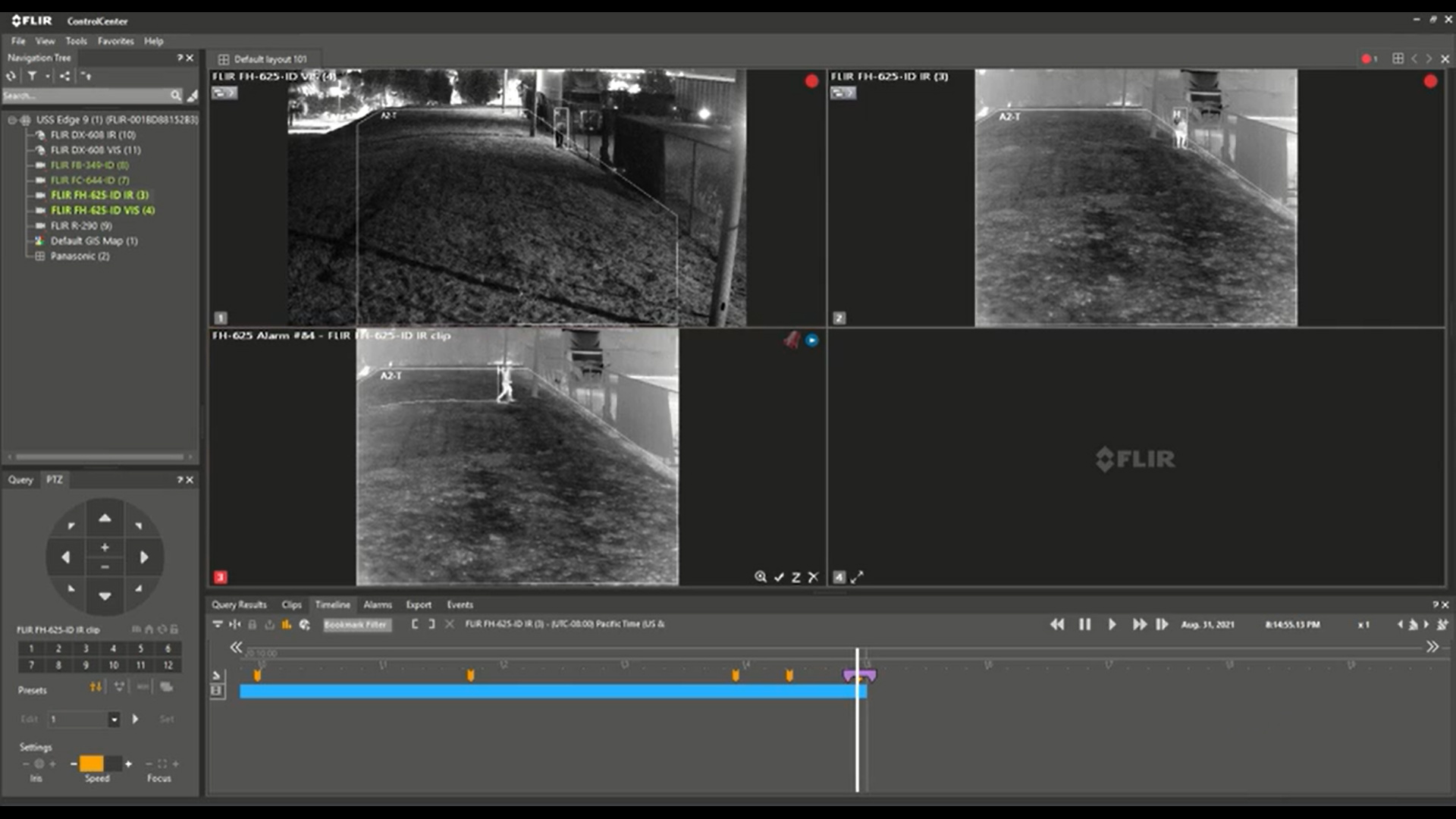
Task: Zoom in tile 3 with magnifier icon
Action: 760,577
